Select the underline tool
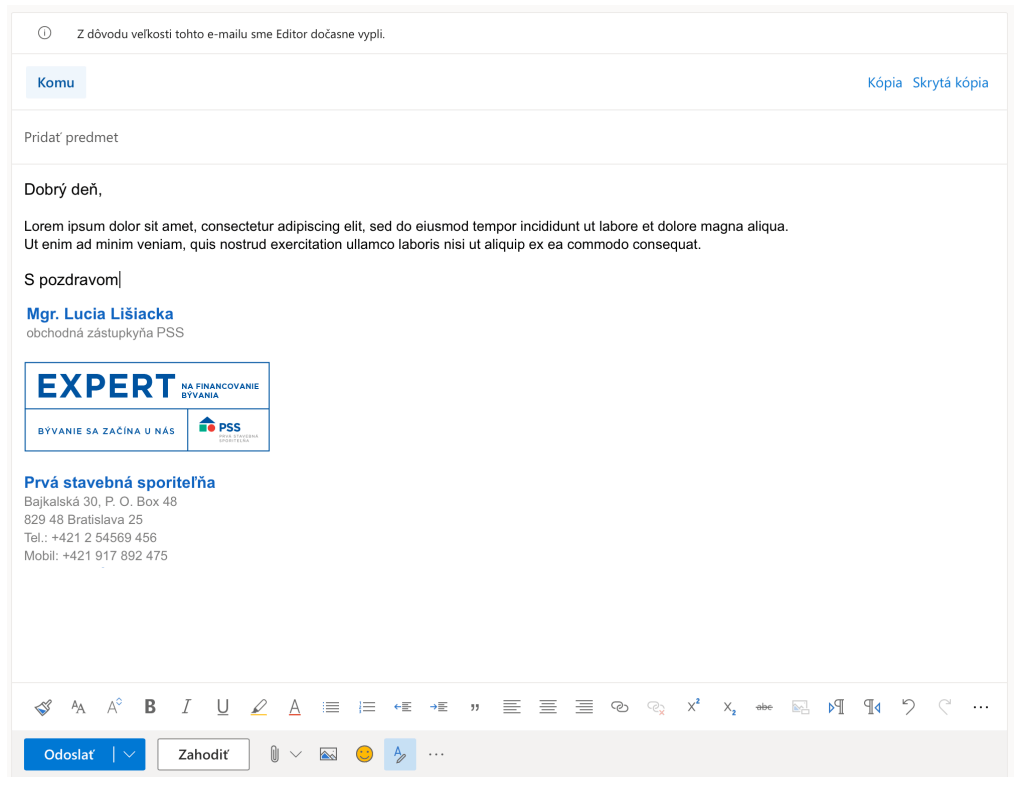This screenshot has width=1022, height=787. [222, 706]
